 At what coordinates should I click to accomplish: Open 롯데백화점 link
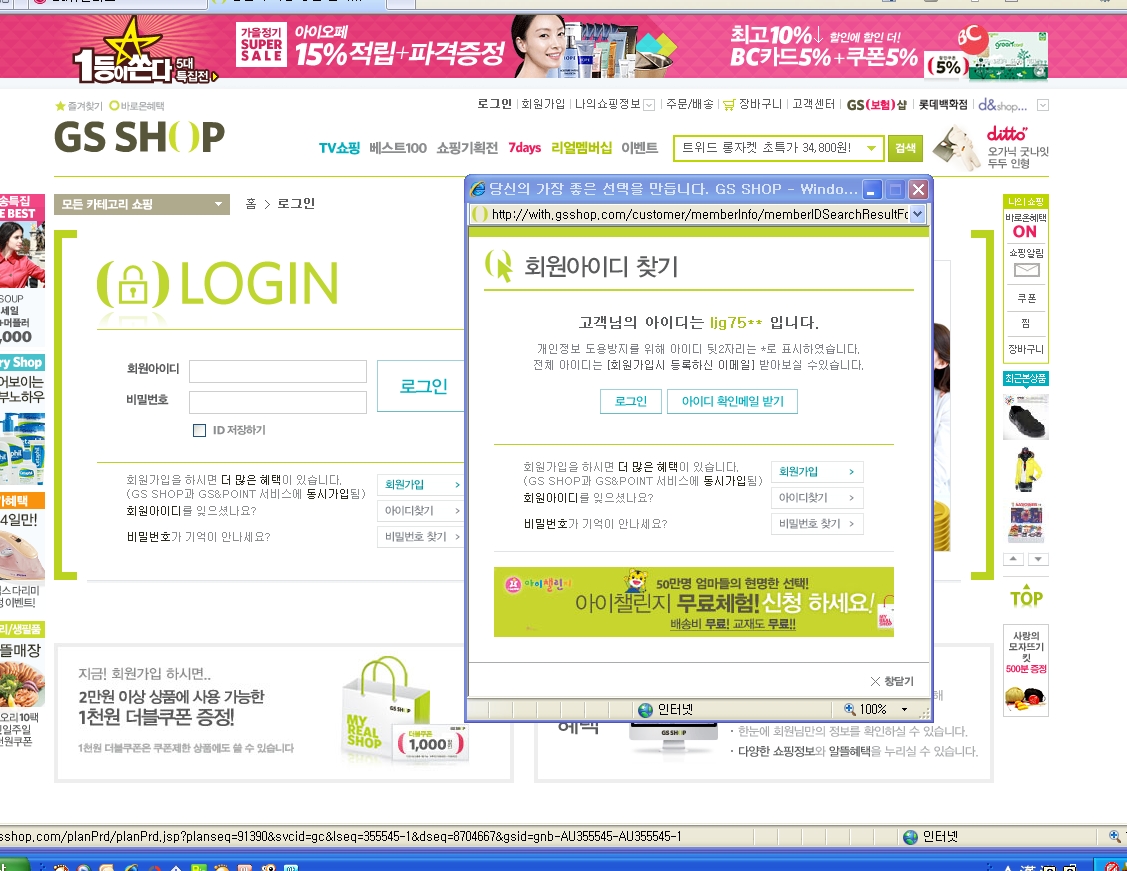(x=943, y=104)
